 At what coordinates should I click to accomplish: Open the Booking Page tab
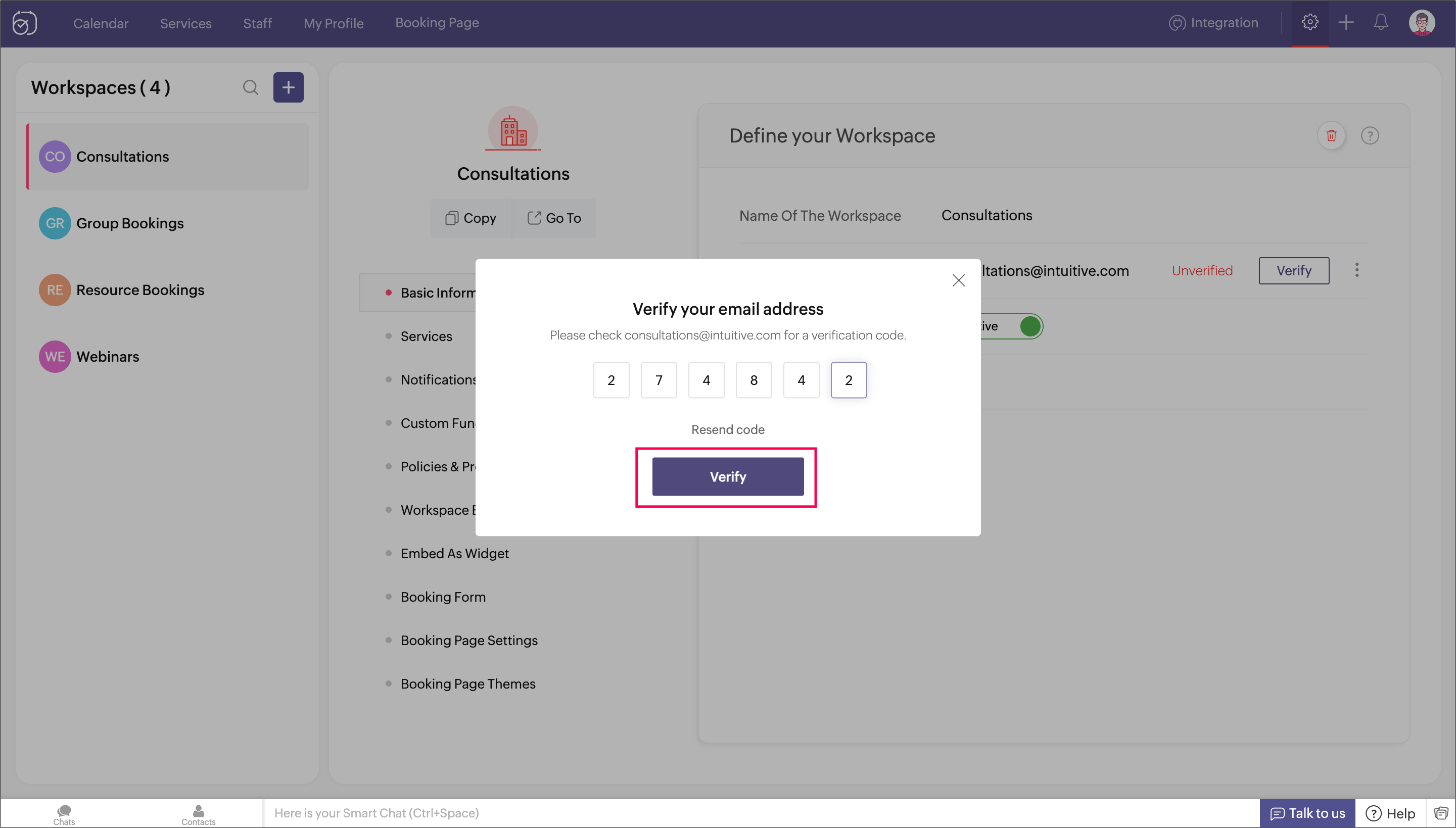pyautogui.click(x=437, y=23)
